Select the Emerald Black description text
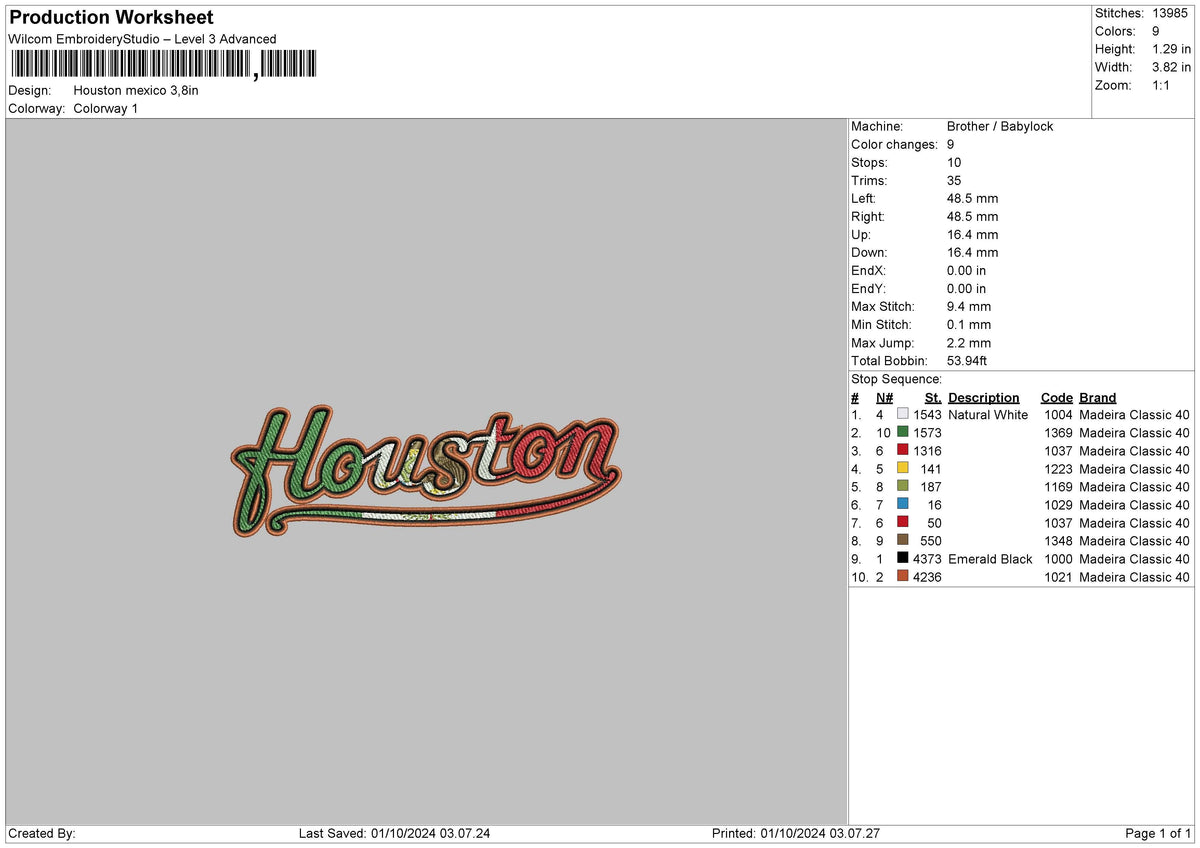 (x=990, y=558)
